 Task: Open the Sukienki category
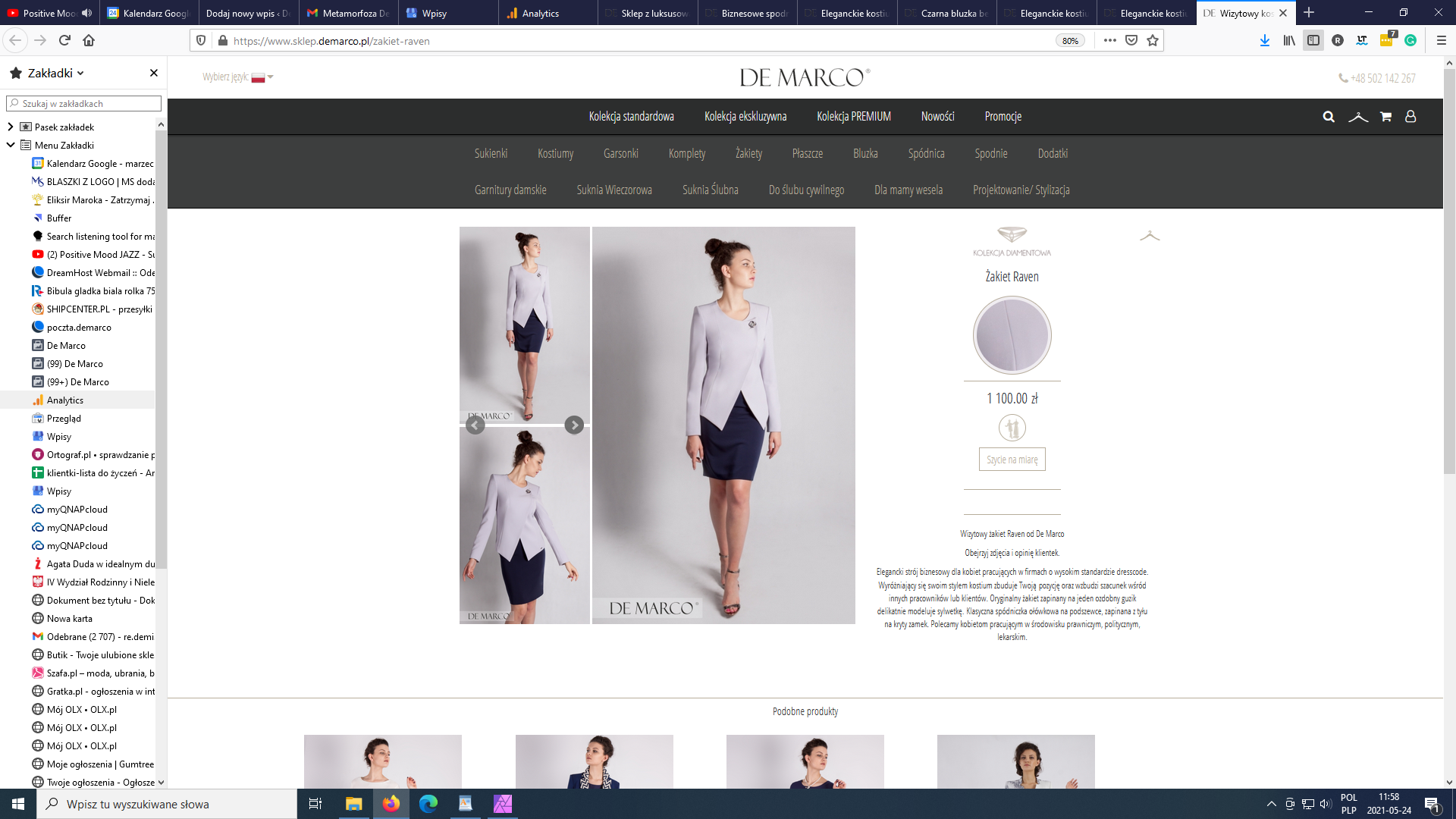(491, 153)
